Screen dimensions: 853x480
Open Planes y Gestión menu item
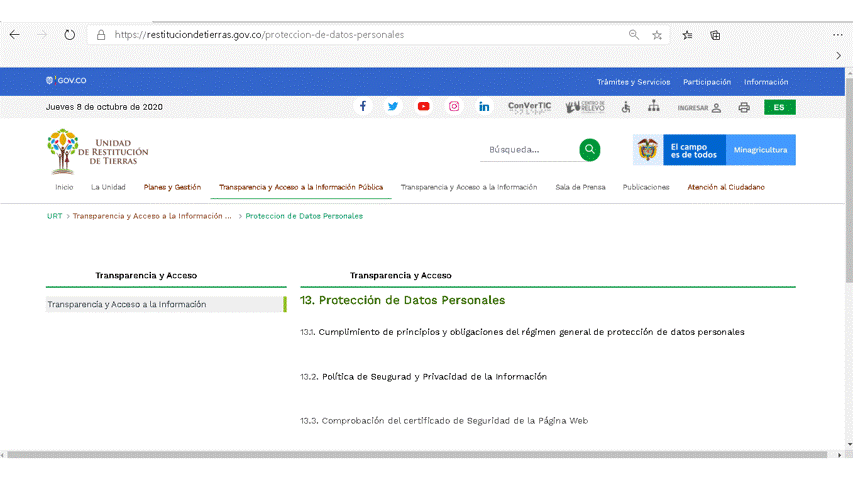pyautogui.click(x=172, y=187)
